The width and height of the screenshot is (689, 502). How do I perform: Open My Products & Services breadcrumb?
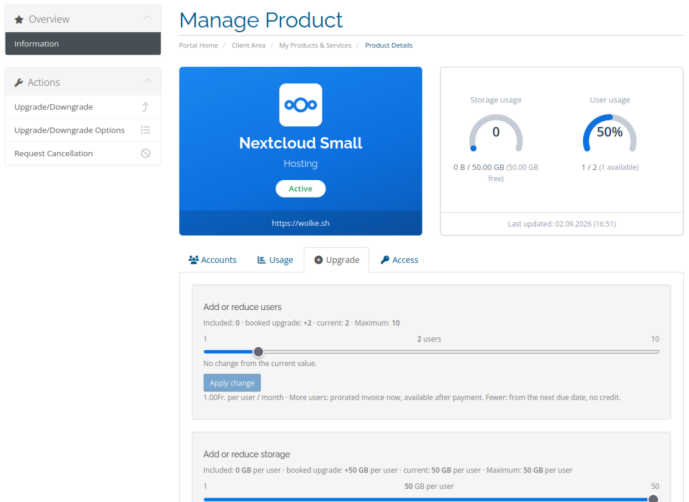pos(315,45)
